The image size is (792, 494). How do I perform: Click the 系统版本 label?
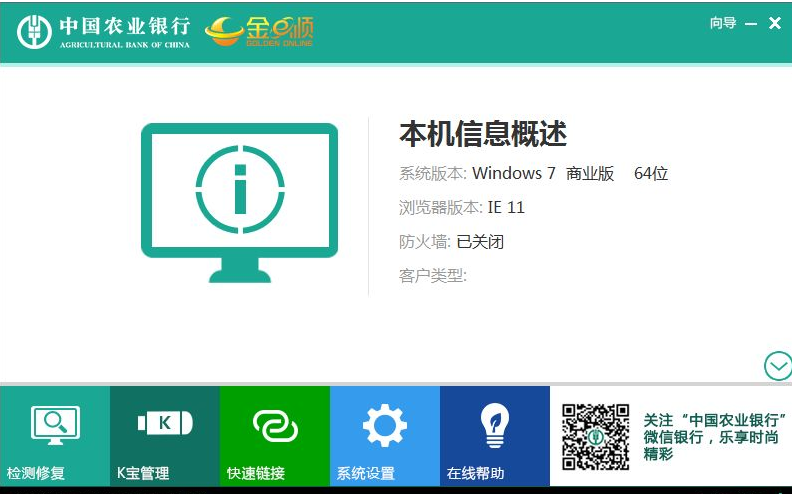(433, 174)
